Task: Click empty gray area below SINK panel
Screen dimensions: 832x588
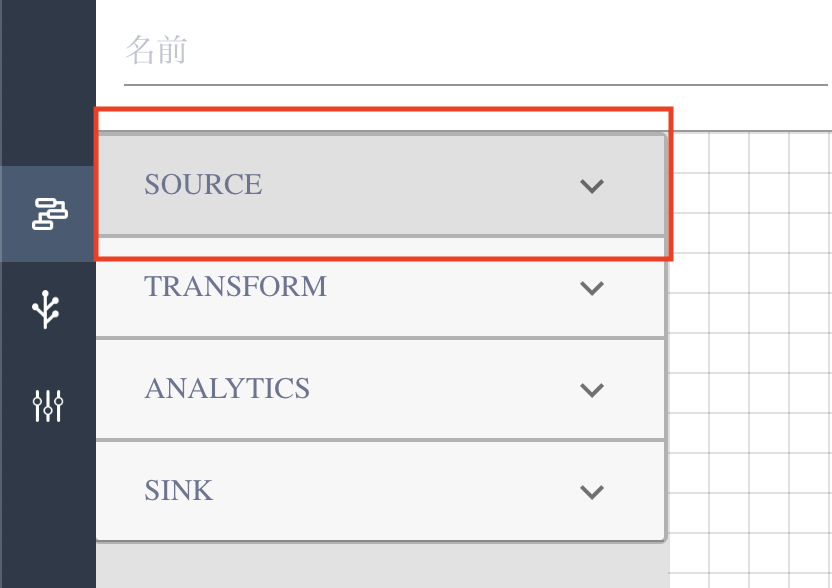Action: (380, 565)
